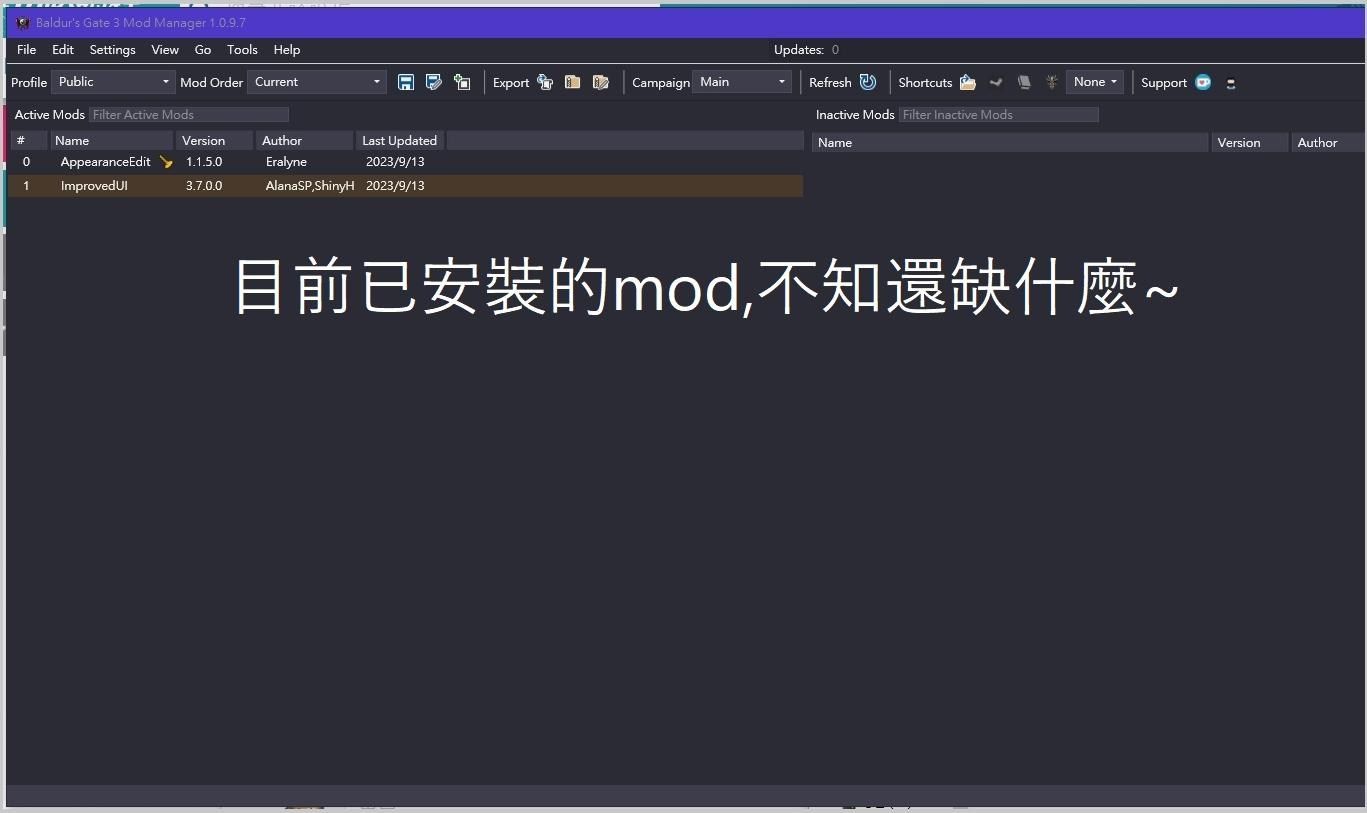
Task: Click first icon after Export label
Action: coord(545,82)
